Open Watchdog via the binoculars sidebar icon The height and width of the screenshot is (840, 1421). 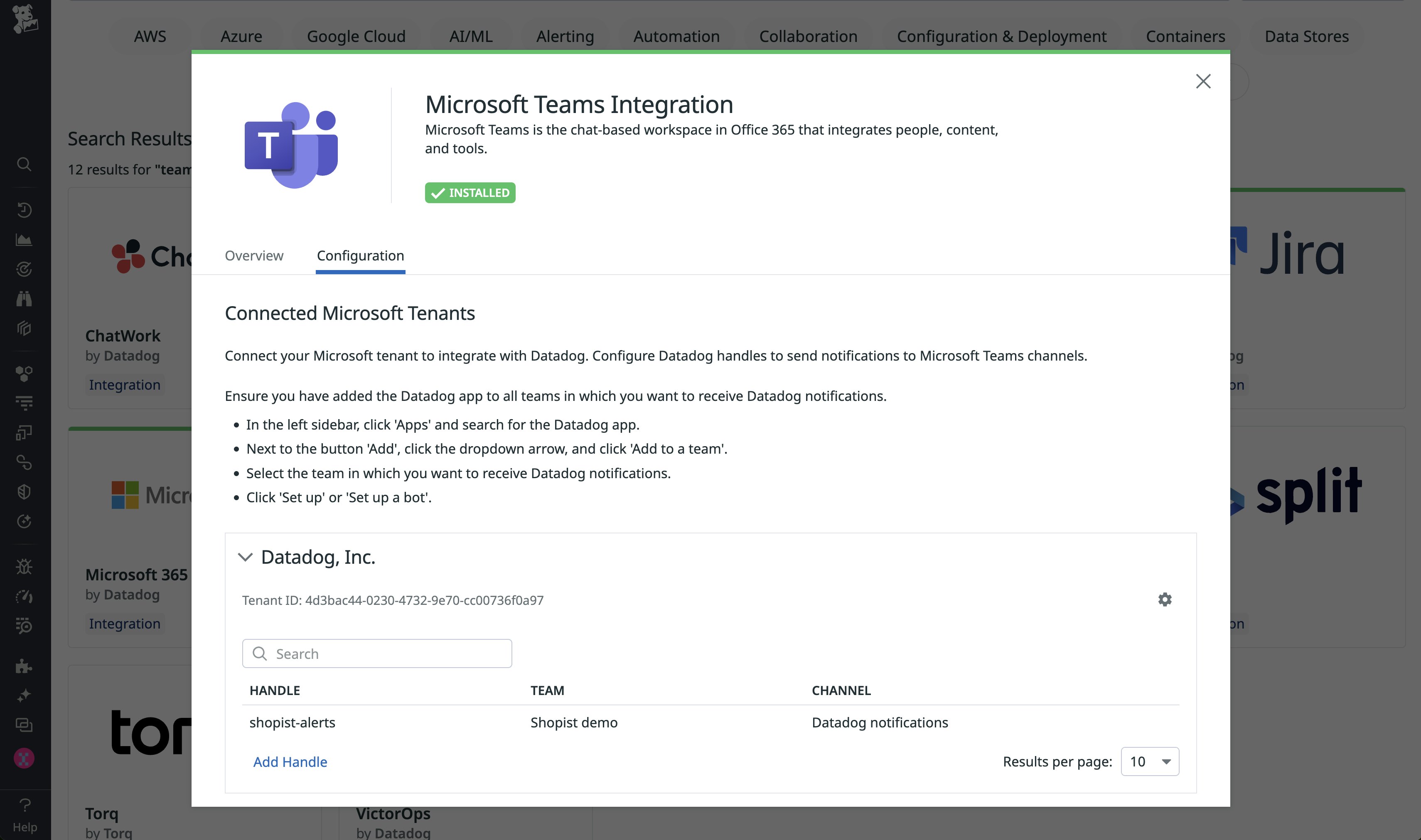[x=24, y=298]
